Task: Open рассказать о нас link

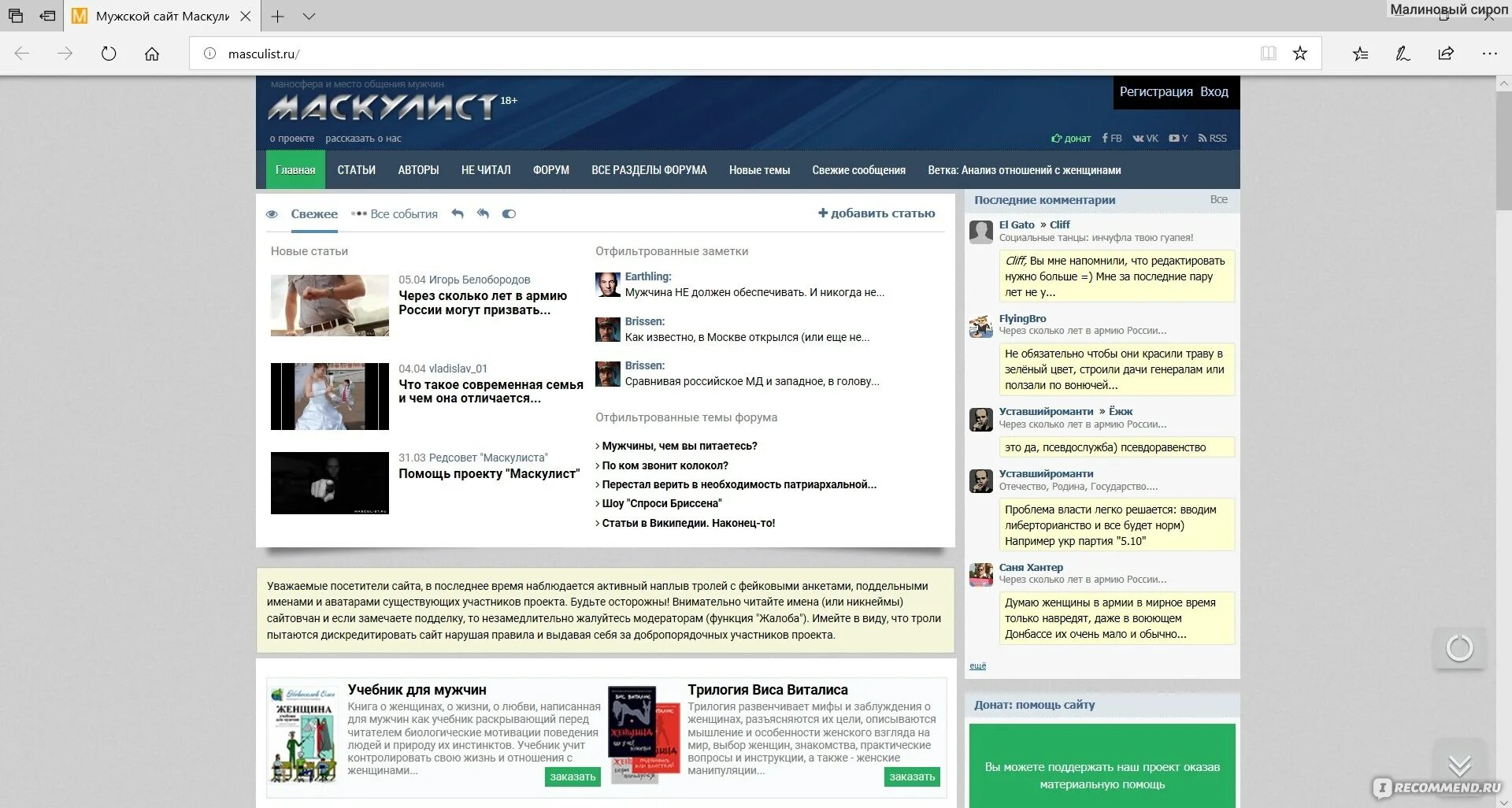Action: pos(363,139)
